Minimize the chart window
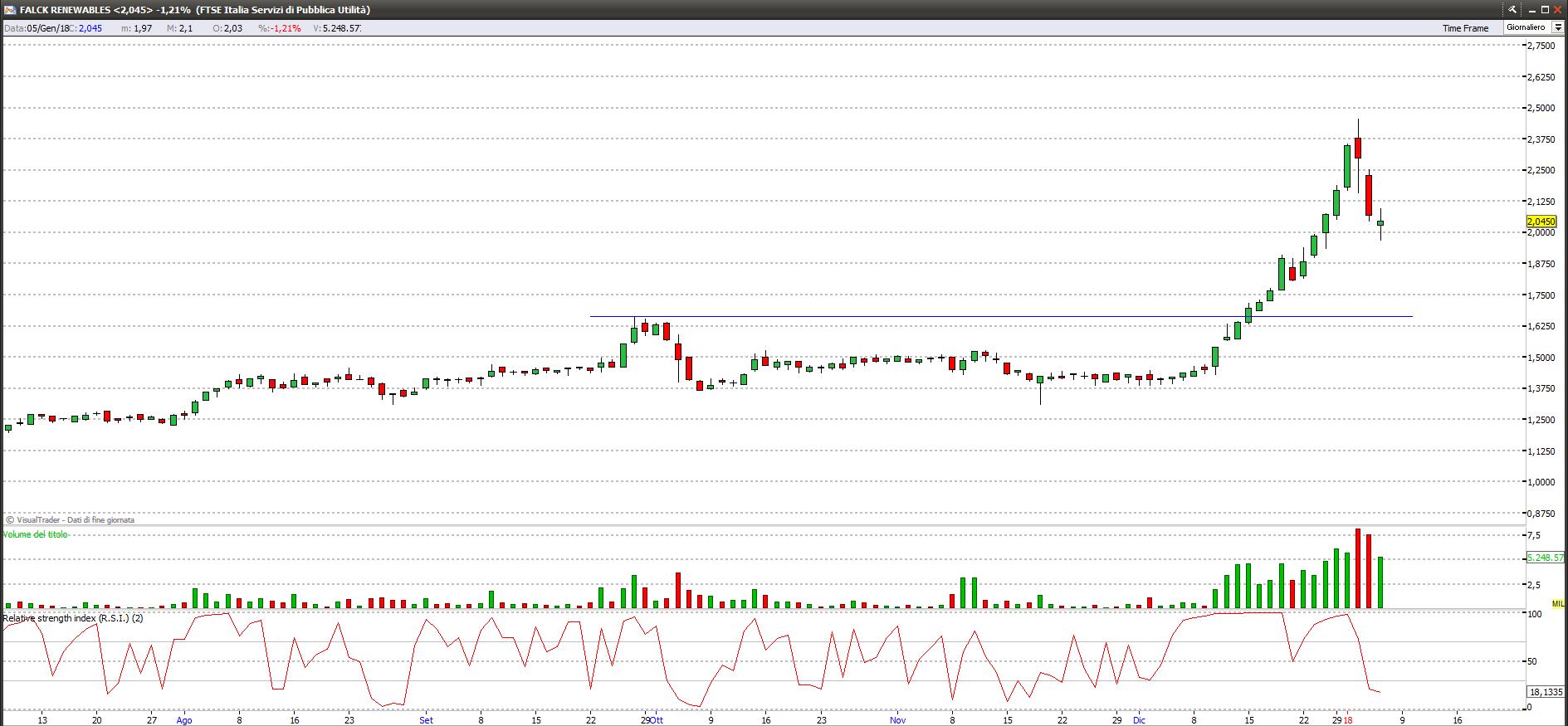Viewport: 1568px width, 726px height. [x=1531, y=9]
